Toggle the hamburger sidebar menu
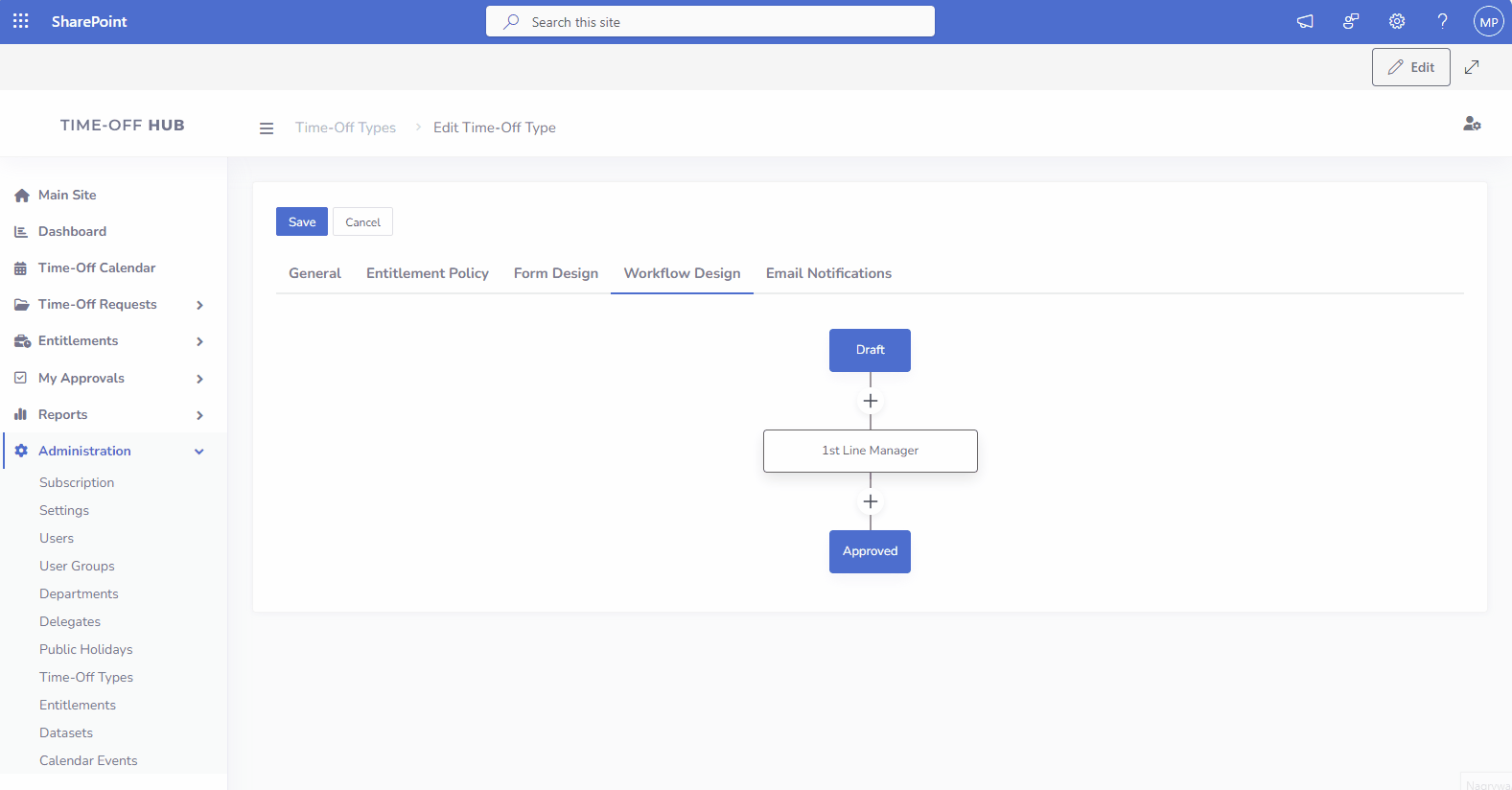 pyautogui.click(x=267, y=128)
